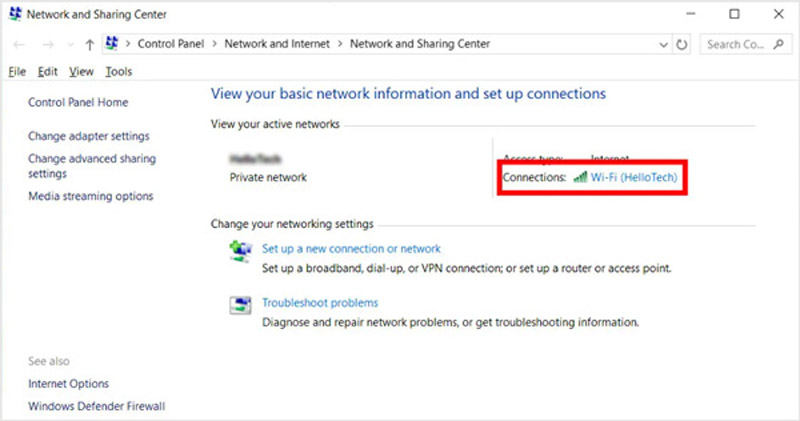Expand chevron after Network and Internet breadcrumb

tap(340, 45)
